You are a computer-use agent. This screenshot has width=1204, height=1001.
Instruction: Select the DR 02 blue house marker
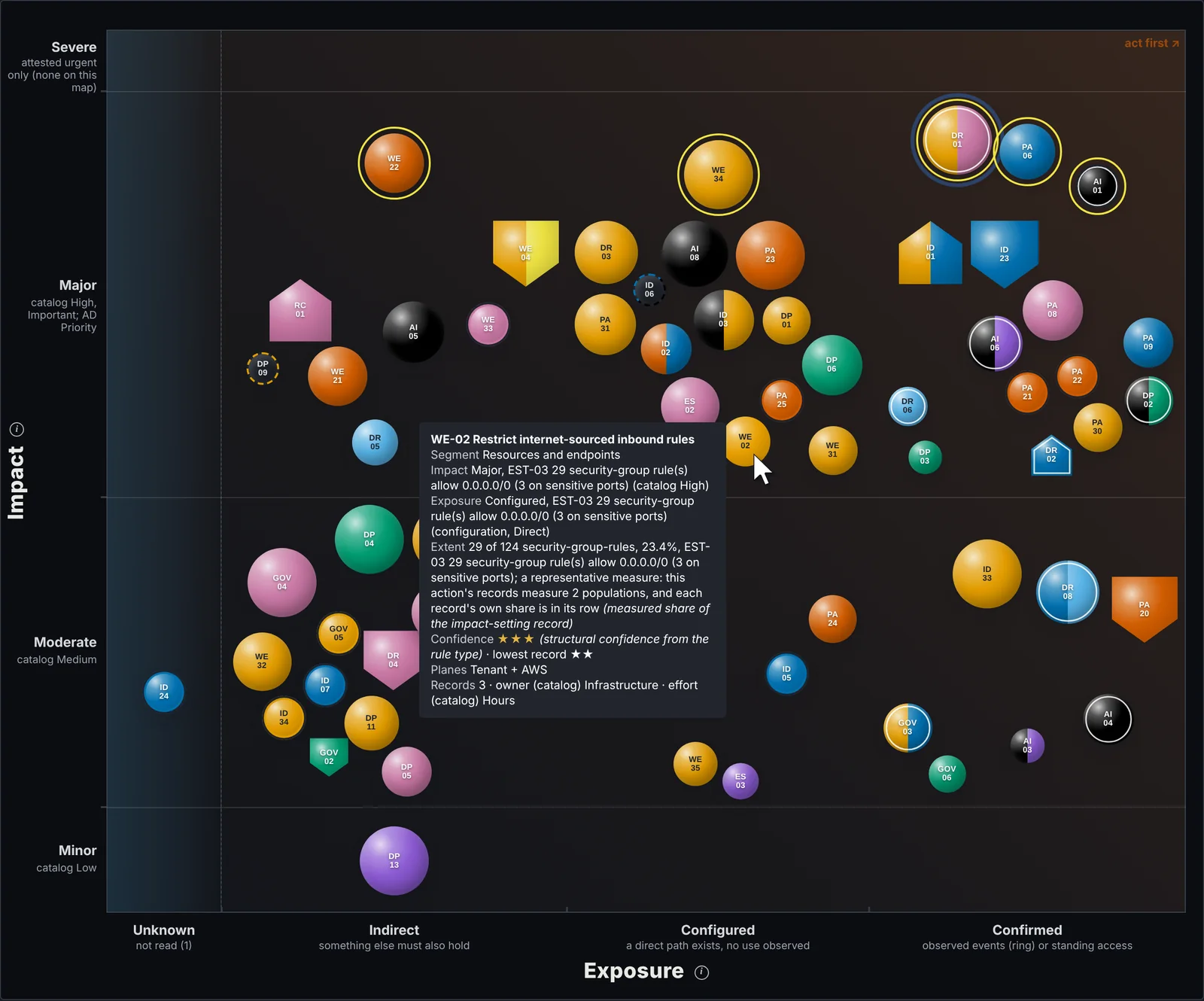1051,455
